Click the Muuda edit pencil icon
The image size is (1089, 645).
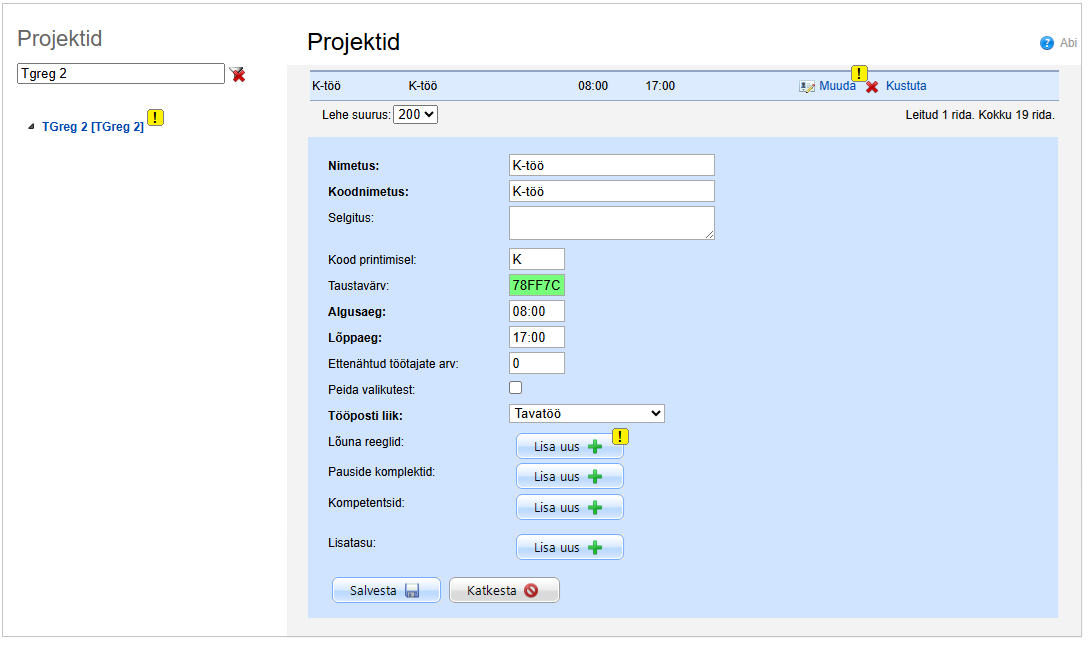pos(807,87)
